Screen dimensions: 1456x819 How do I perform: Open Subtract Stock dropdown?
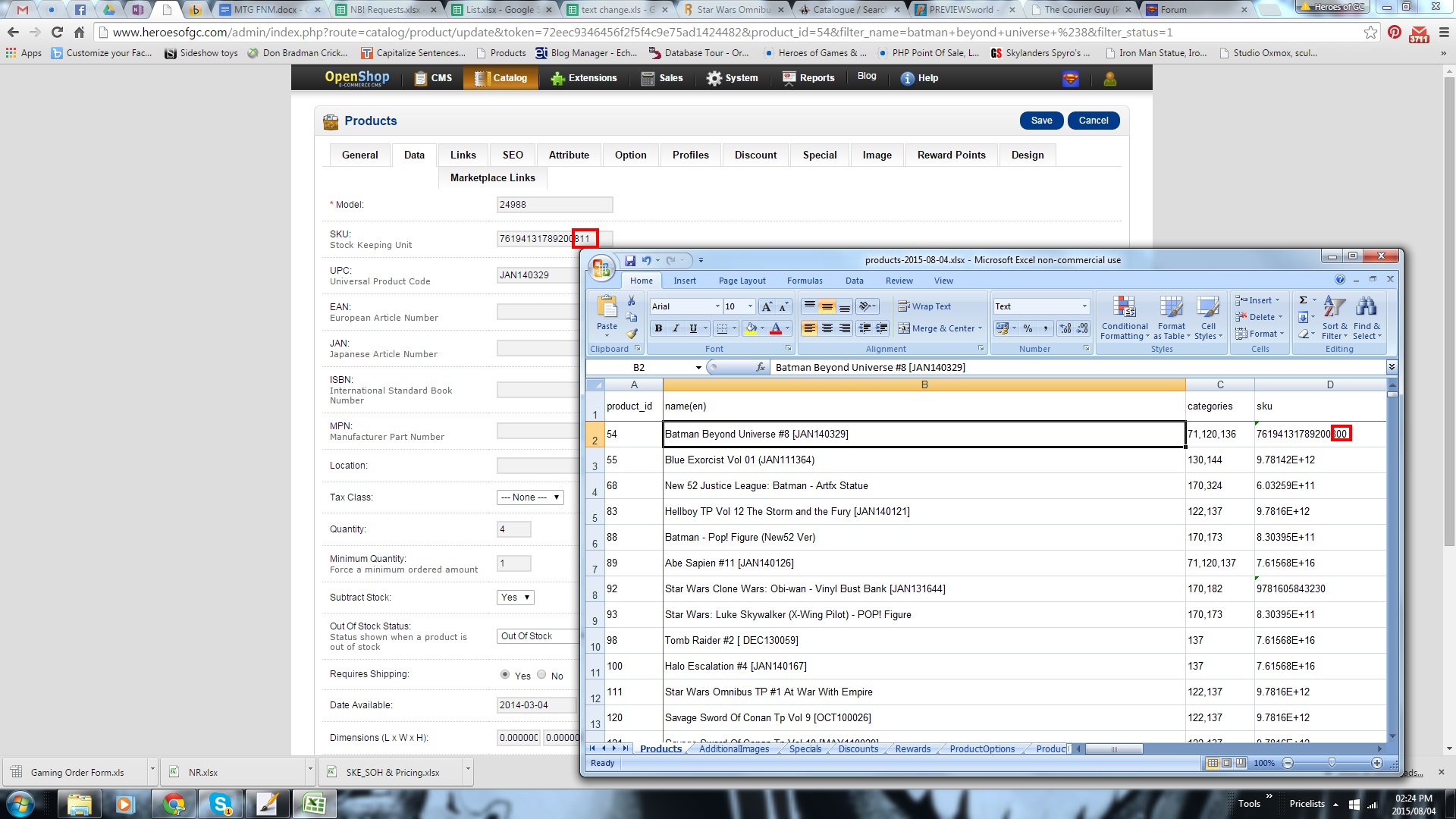coord(515,598)
